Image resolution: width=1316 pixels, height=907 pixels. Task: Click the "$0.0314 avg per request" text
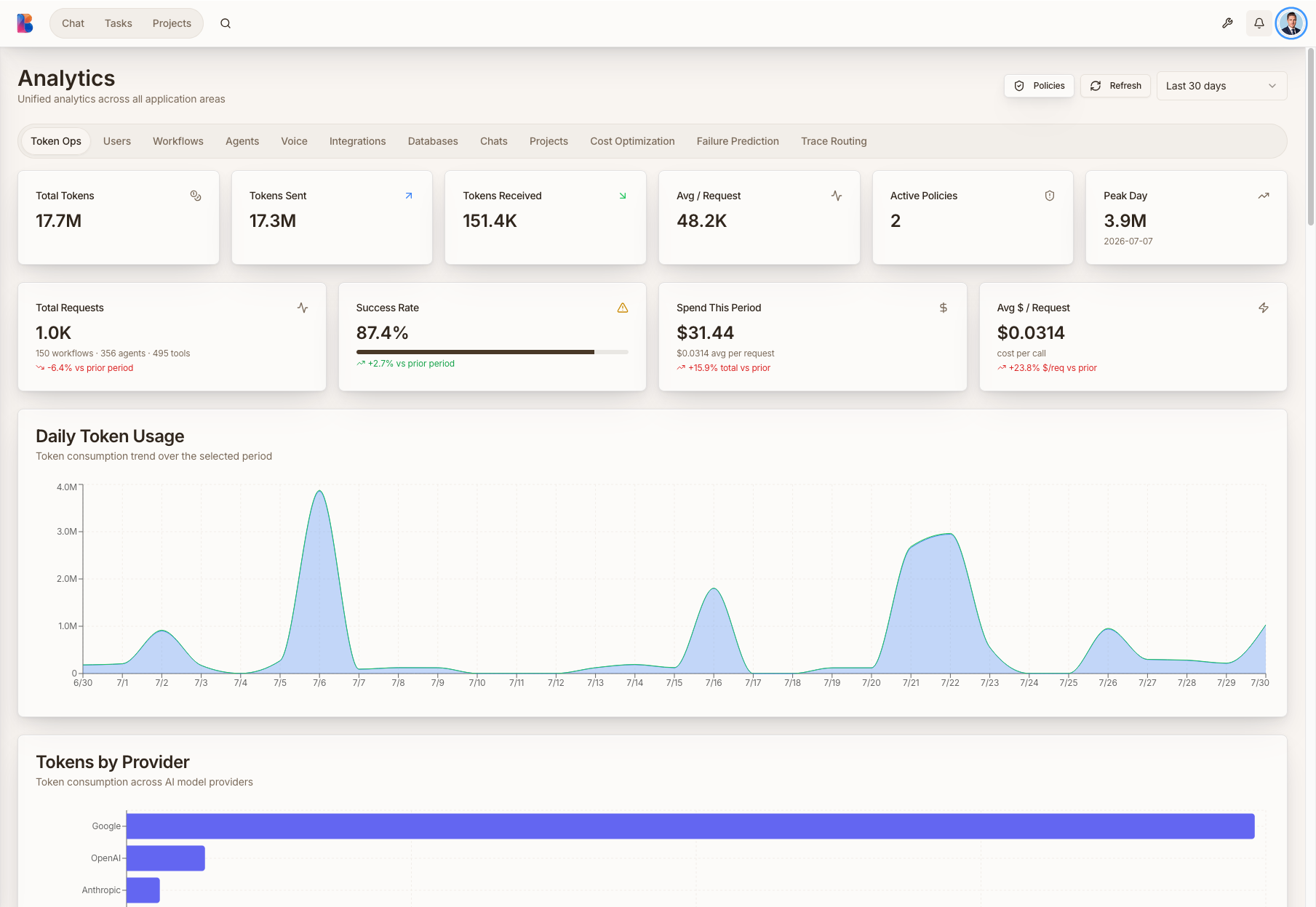pyautogui.click(x=725, y=353)
